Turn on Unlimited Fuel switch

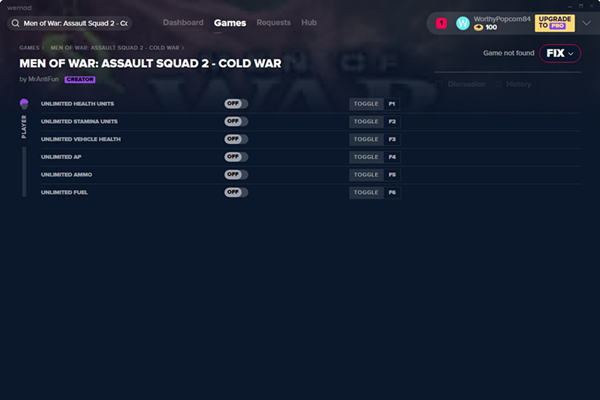tap(236, 192)
